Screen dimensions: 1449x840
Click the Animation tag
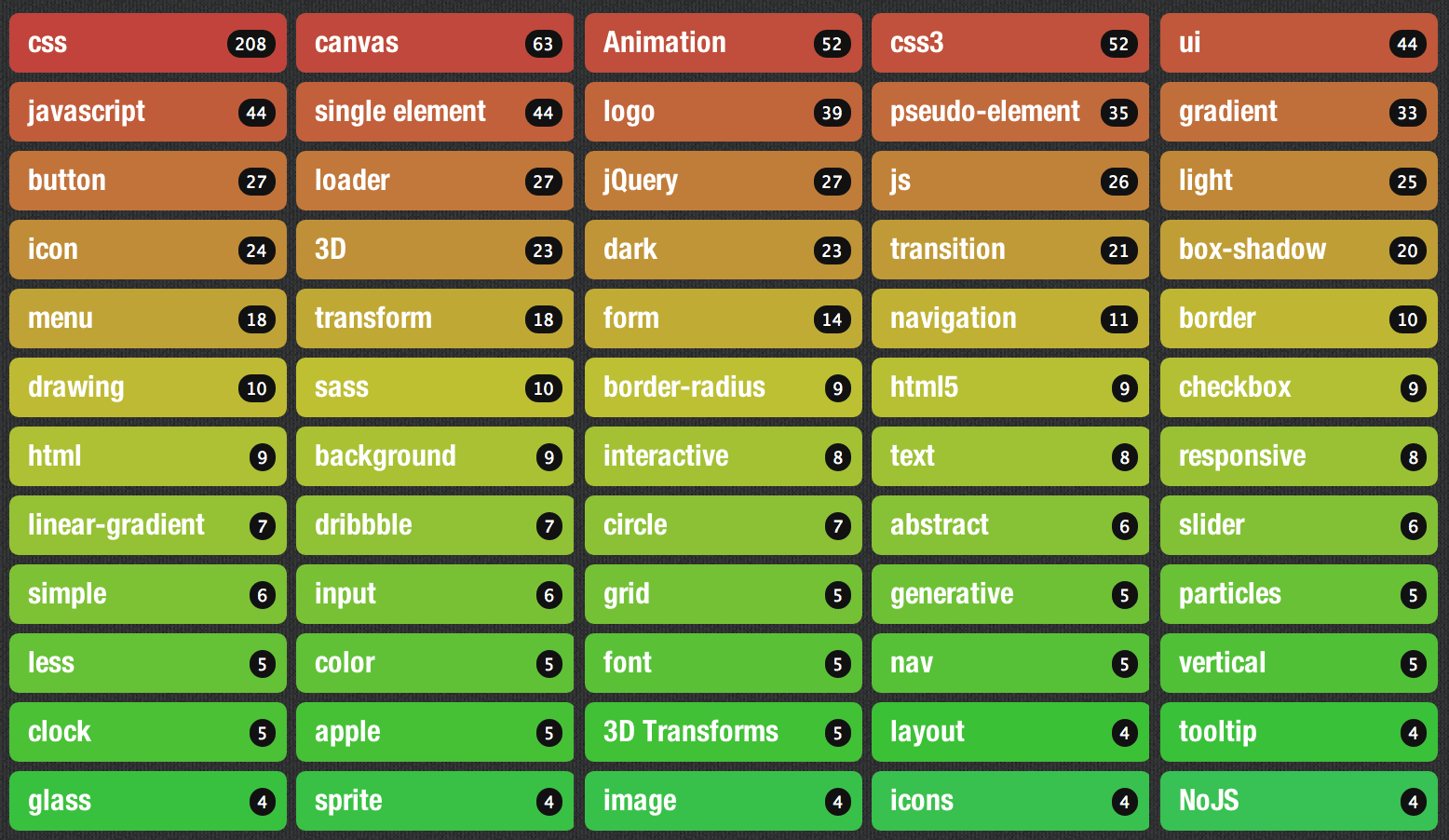(724, 43)
